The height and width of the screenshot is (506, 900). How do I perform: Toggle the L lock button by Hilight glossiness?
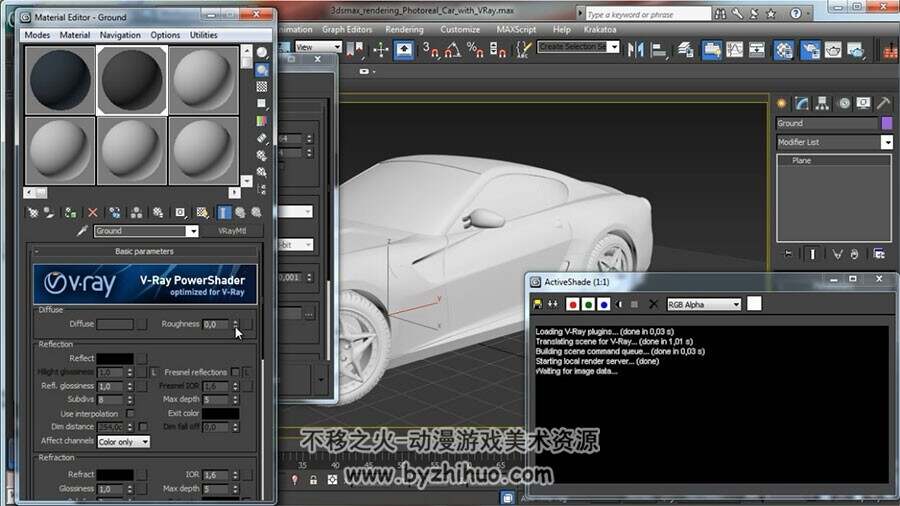[x=154, y=372]
